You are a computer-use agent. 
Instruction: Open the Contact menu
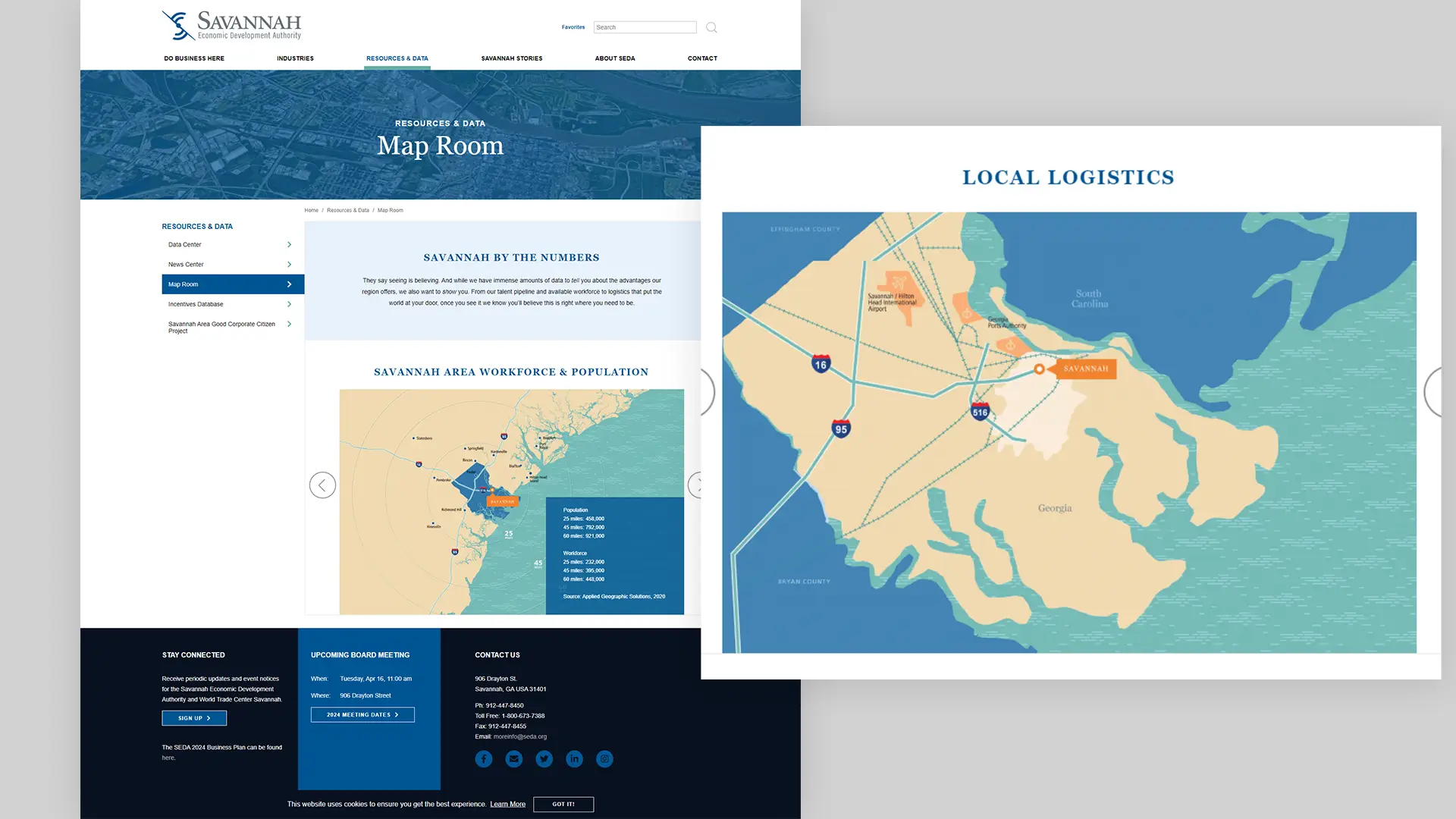(x=702, y=58)
